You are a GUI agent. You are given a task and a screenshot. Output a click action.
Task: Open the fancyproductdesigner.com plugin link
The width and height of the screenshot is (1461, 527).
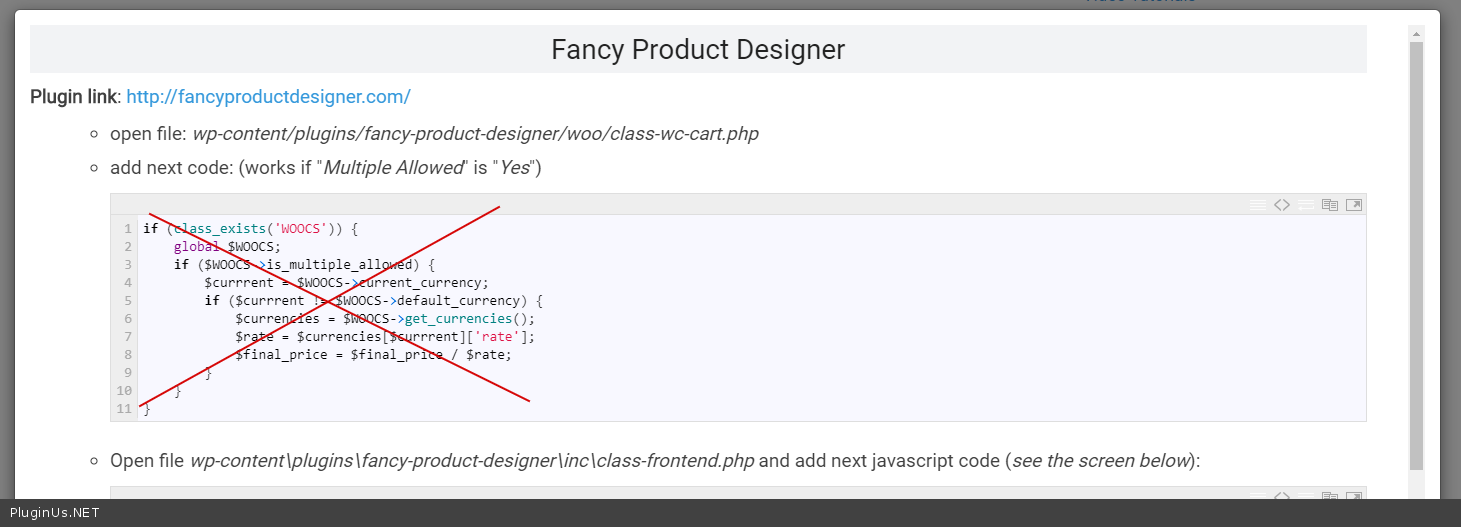(x=268, y=97)
